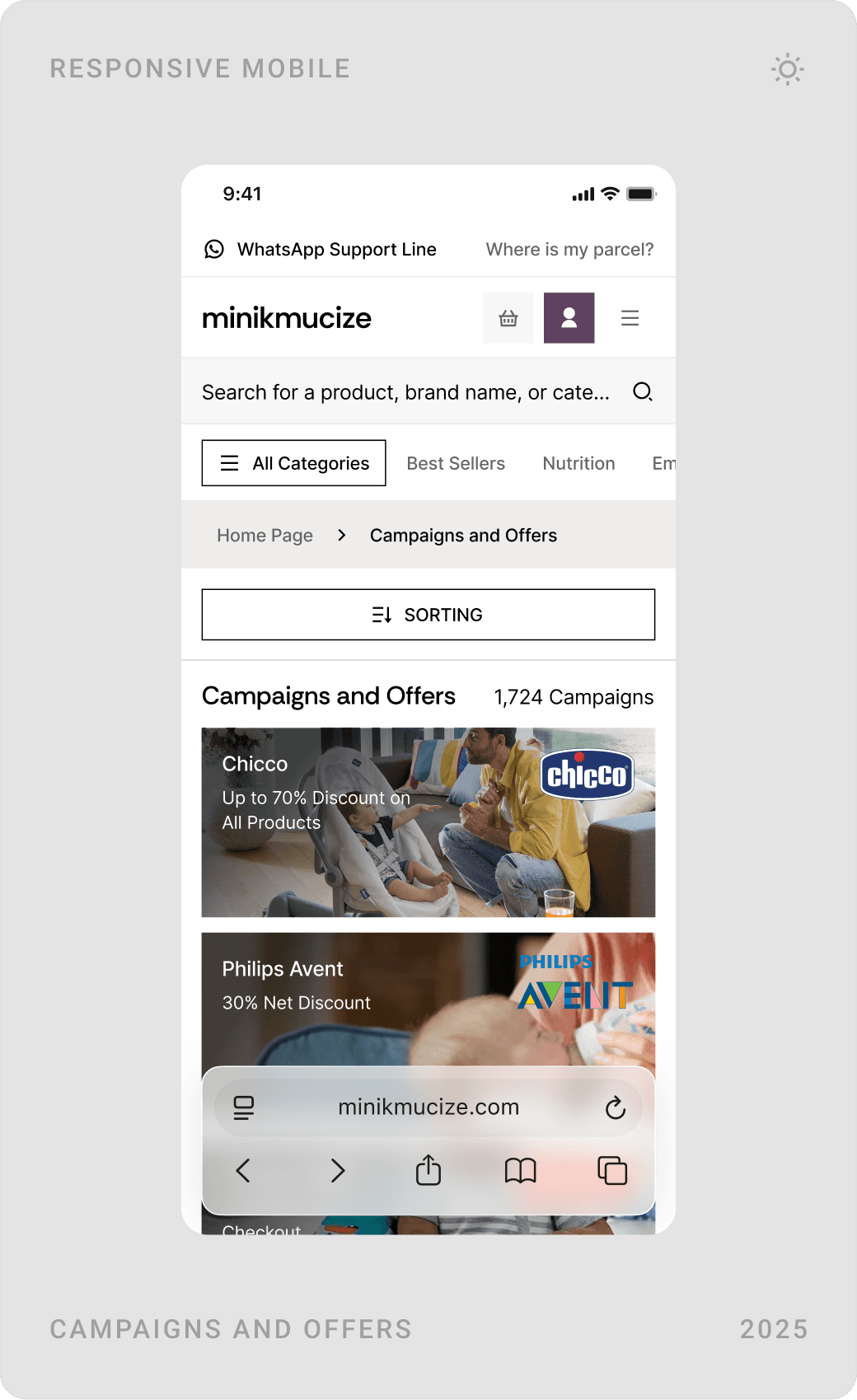Toggle the light mode sun icon
The height and width of the screenshot is (1400, 857).
coord(788,69)
